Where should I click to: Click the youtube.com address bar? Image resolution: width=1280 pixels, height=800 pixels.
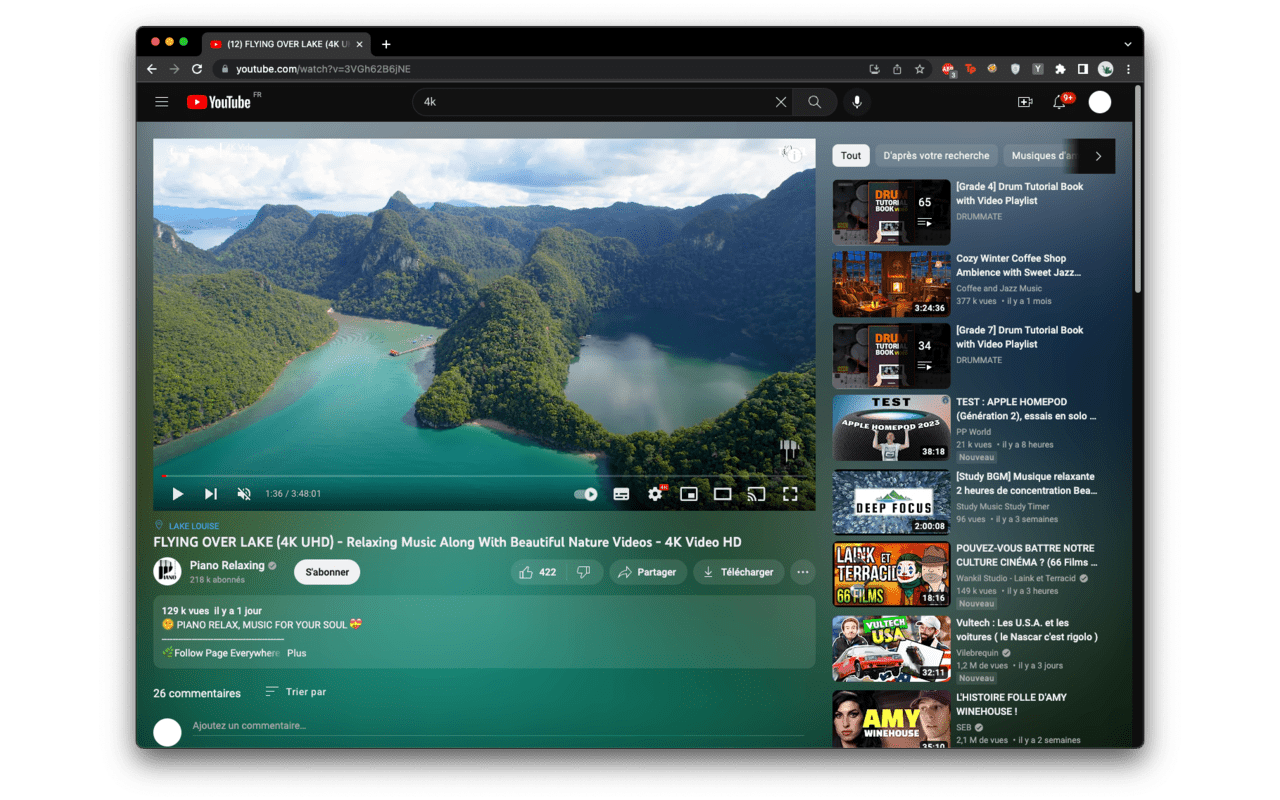pyautogui.click(x=540, y=69)
